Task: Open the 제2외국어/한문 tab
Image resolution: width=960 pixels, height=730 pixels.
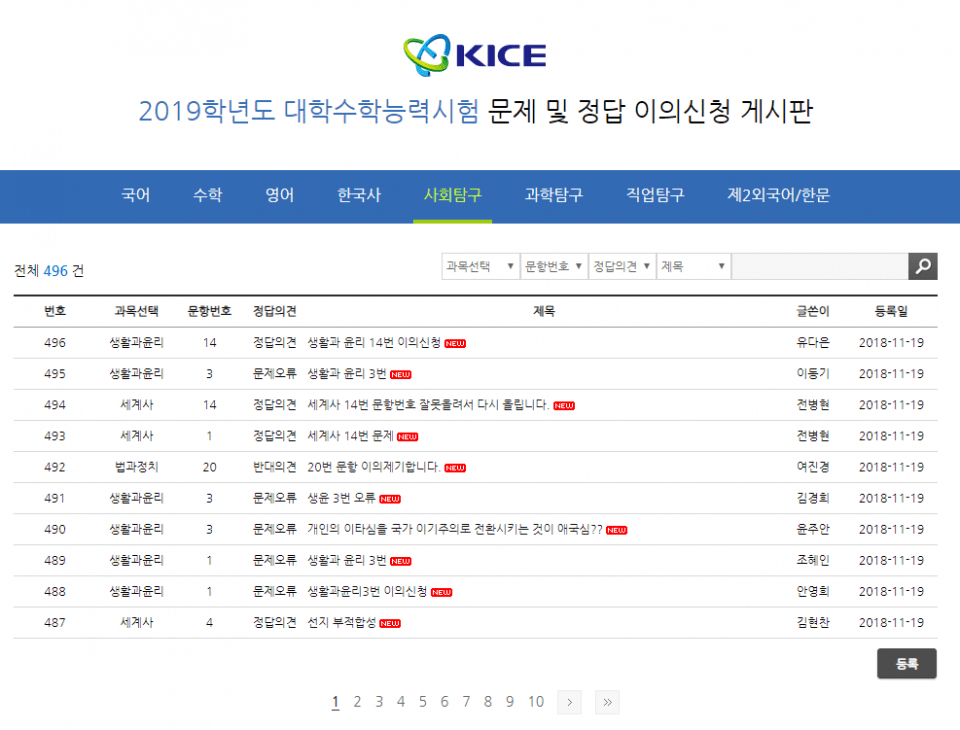Action: tap(778, 195)
